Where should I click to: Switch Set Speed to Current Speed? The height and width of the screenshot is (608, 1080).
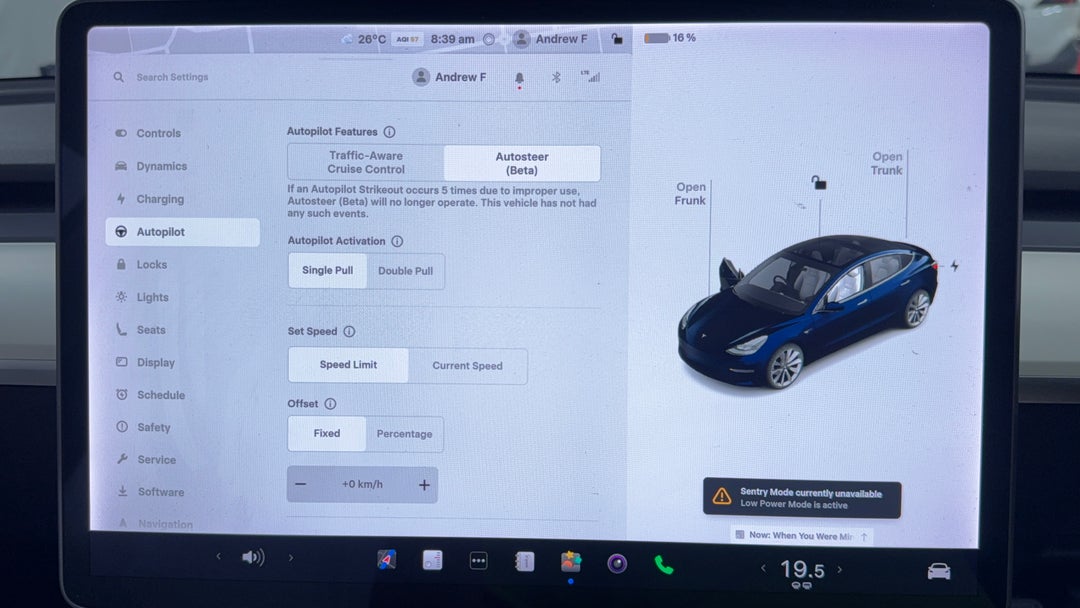tap(466, 366)
